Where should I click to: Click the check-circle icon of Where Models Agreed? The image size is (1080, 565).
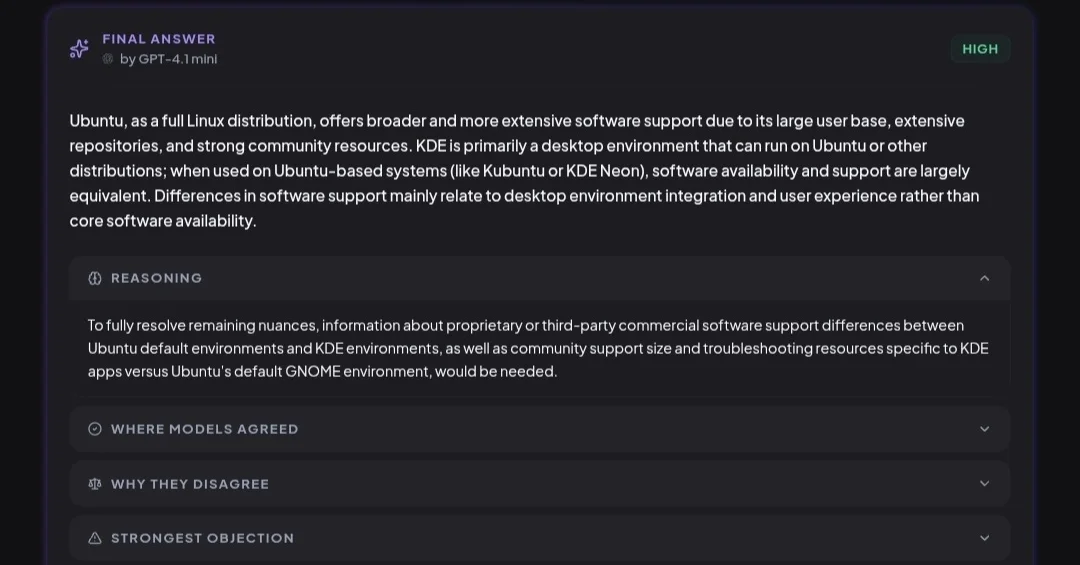coord(95,429)
